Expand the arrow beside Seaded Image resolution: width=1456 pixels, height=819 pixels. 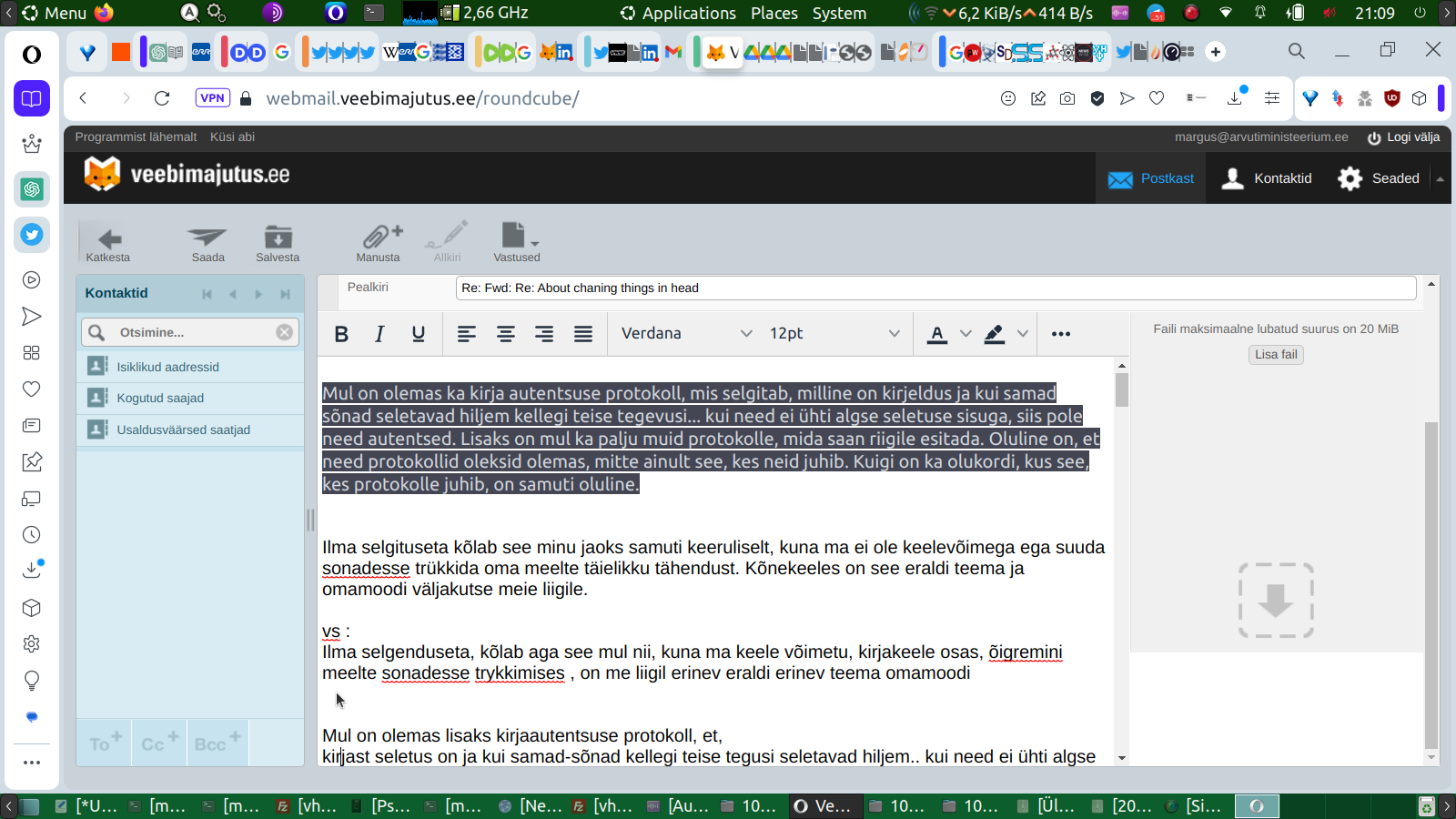click(1441, 179)
